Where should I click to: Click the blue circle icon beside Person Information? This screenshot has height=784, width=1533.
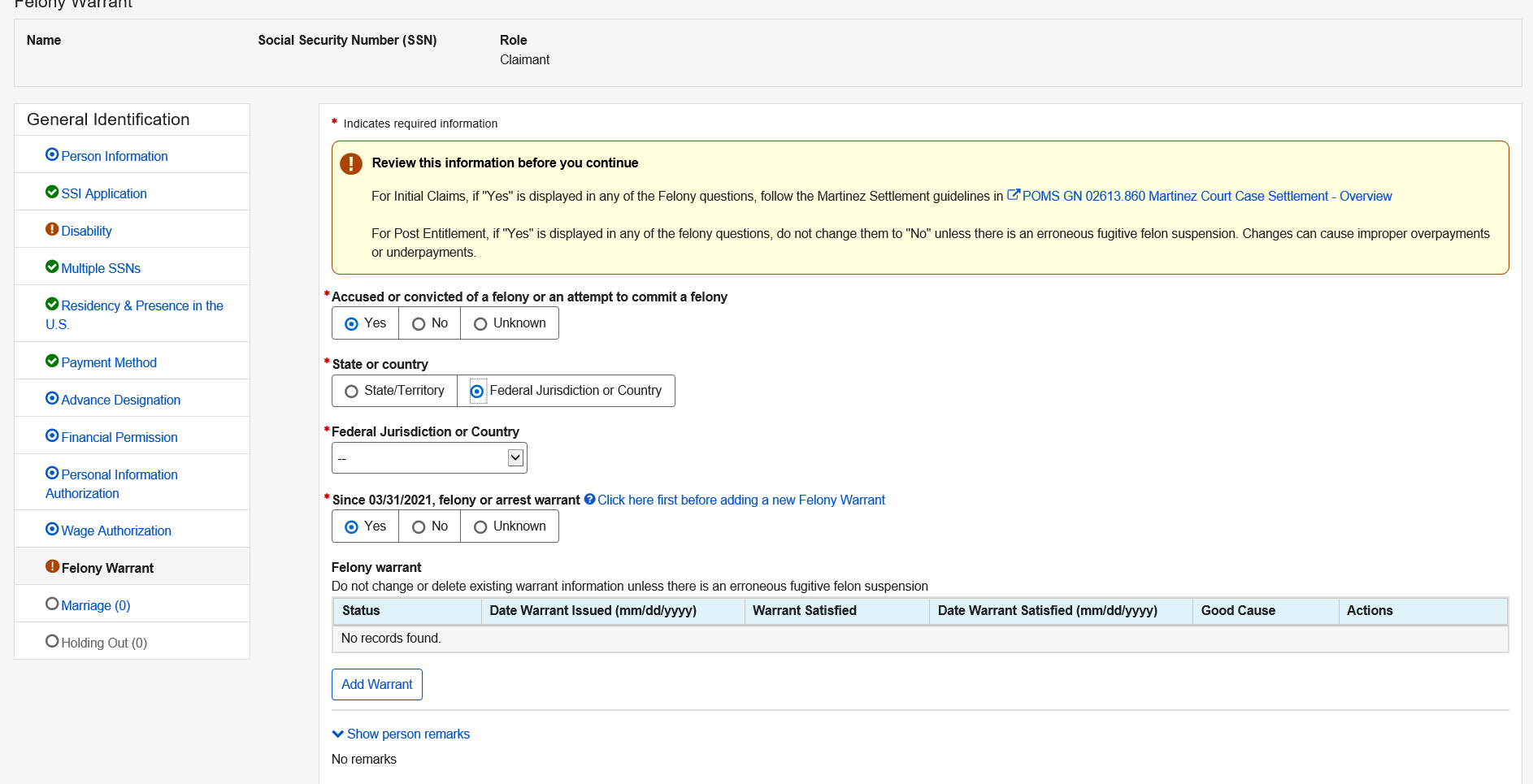pos(52,155)
